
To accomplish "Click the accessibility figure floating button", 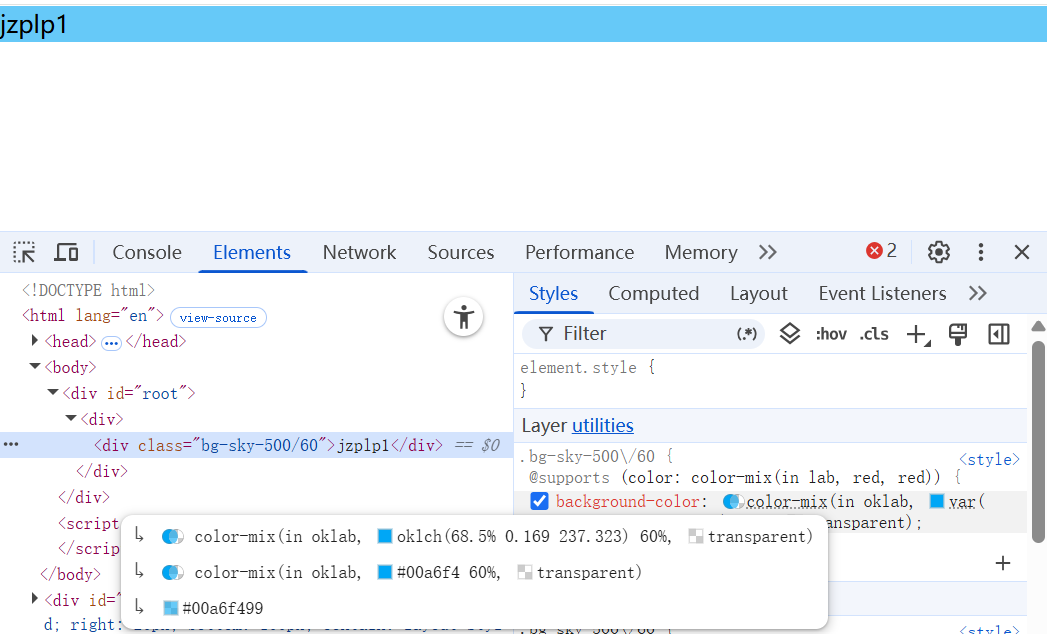I will [463, 317].
